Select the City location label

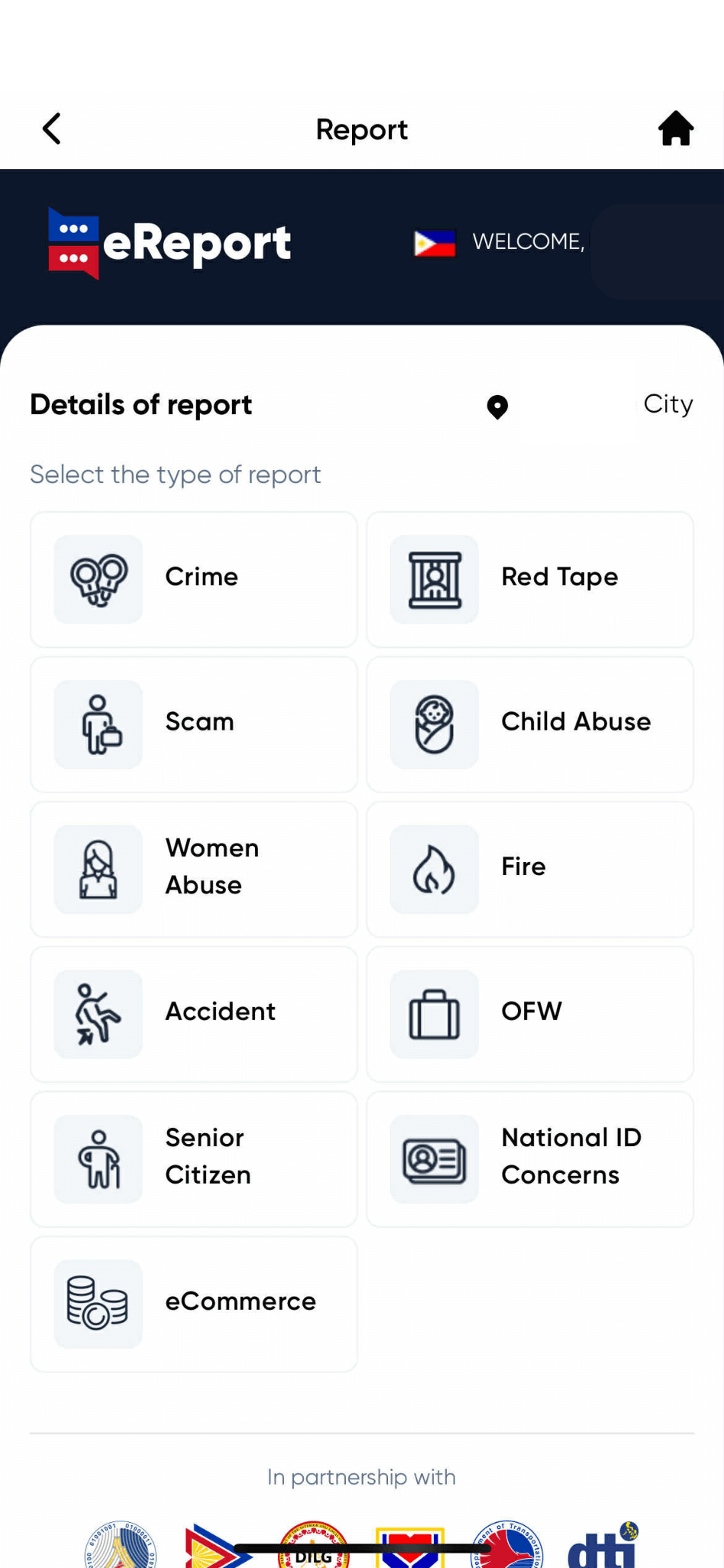(x=667, y=404)
